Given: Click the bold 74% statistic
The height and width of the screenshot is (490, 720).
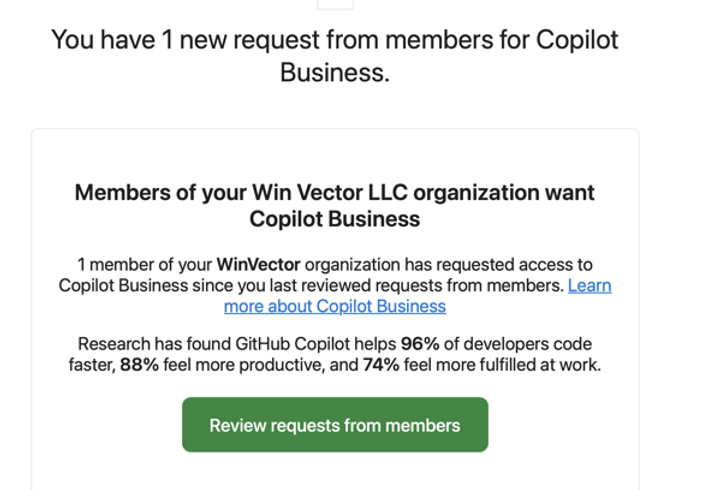Looking at the screenshot, I should pyautogui.click(x=381, y=365).
